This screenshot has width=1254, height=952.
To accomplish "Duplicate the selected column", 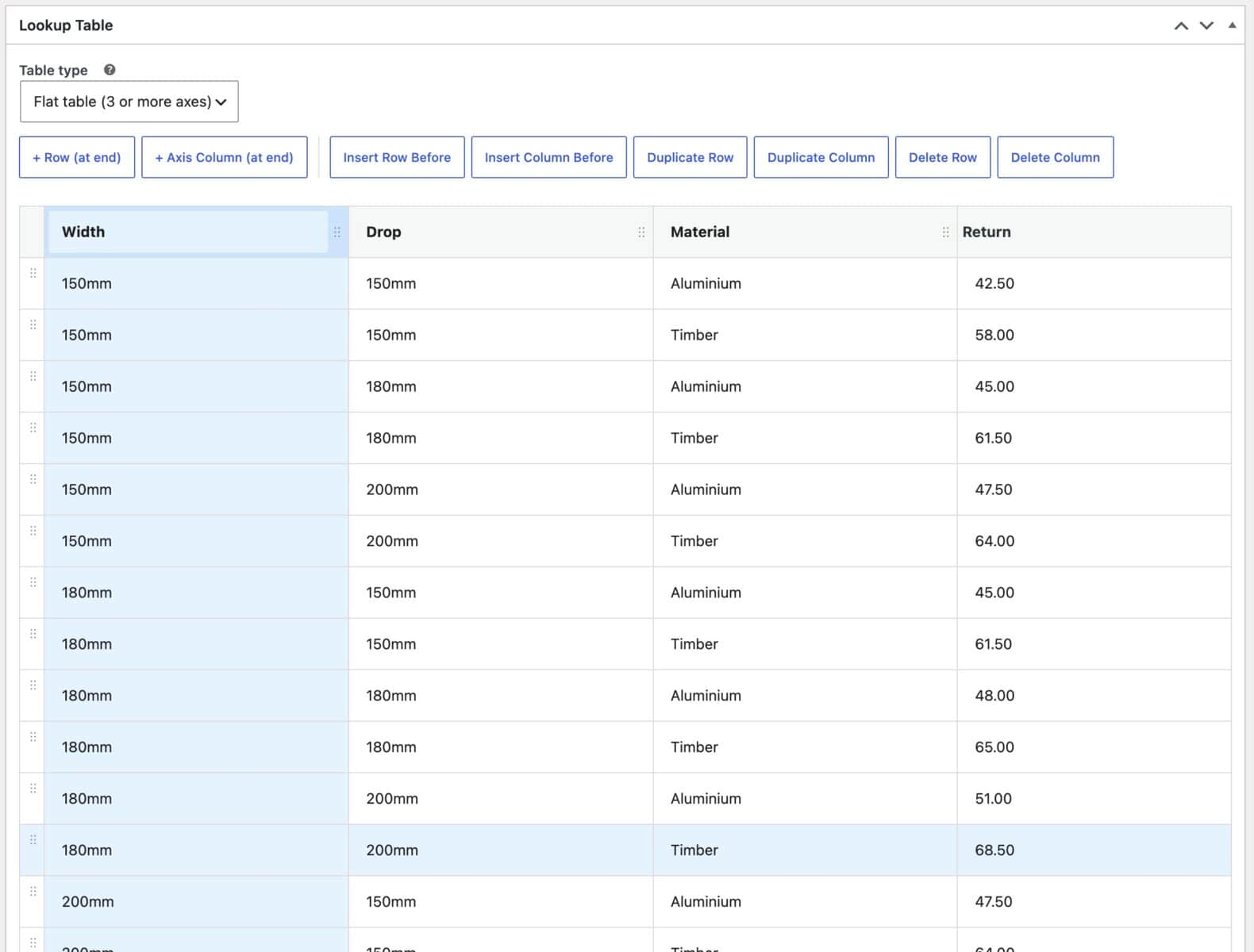I will (x=821, y=157).
